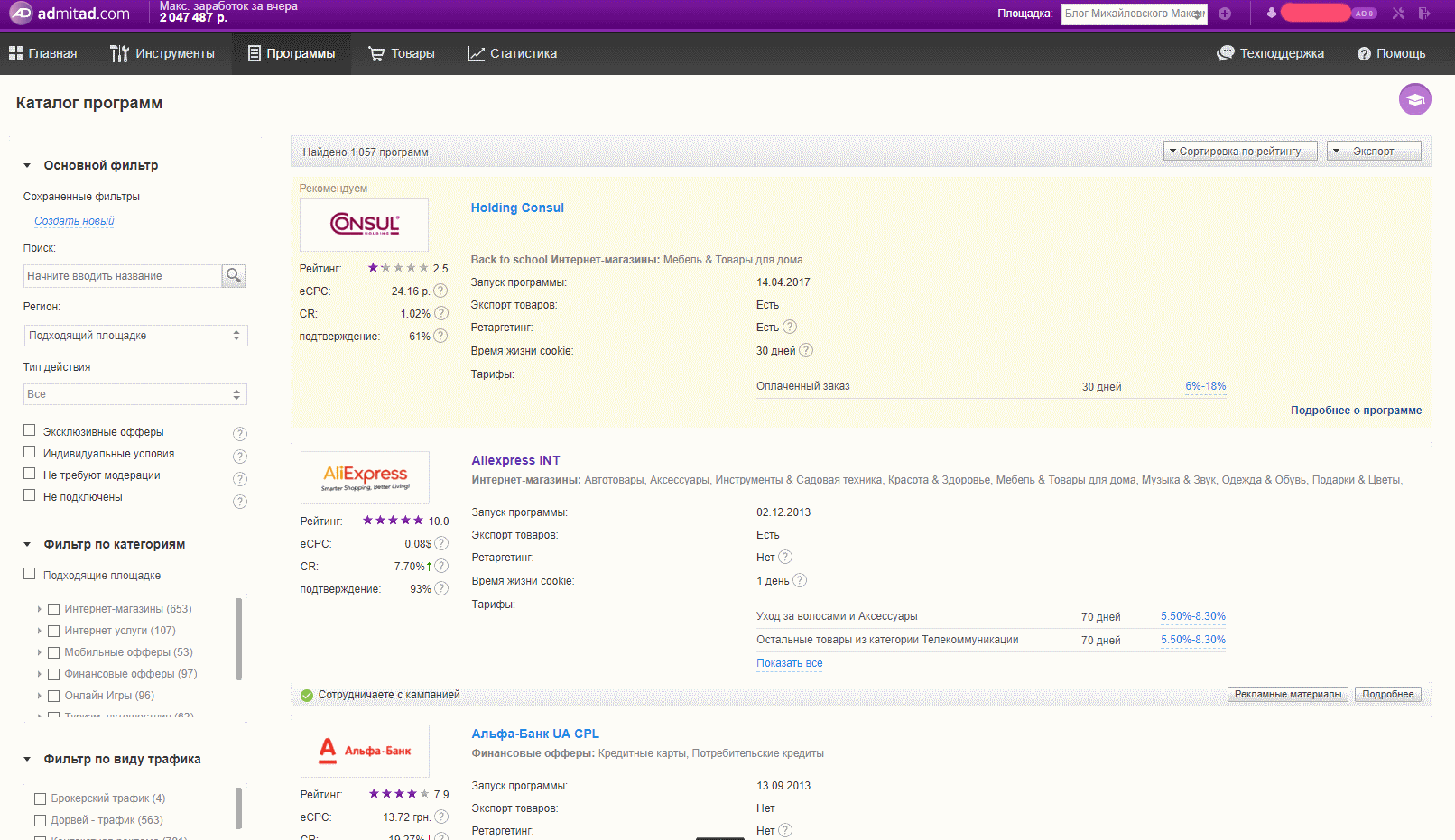
Task: Show eCPC help for Альфа-Банк UA CPL
Action: [441, 817]
